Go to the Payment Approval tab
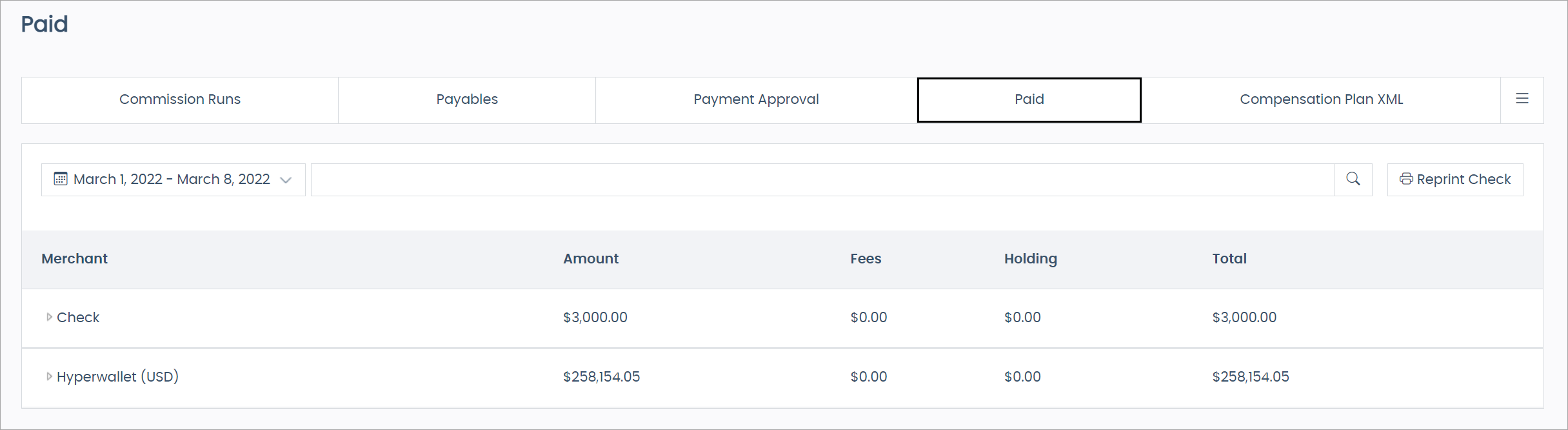 756,99
